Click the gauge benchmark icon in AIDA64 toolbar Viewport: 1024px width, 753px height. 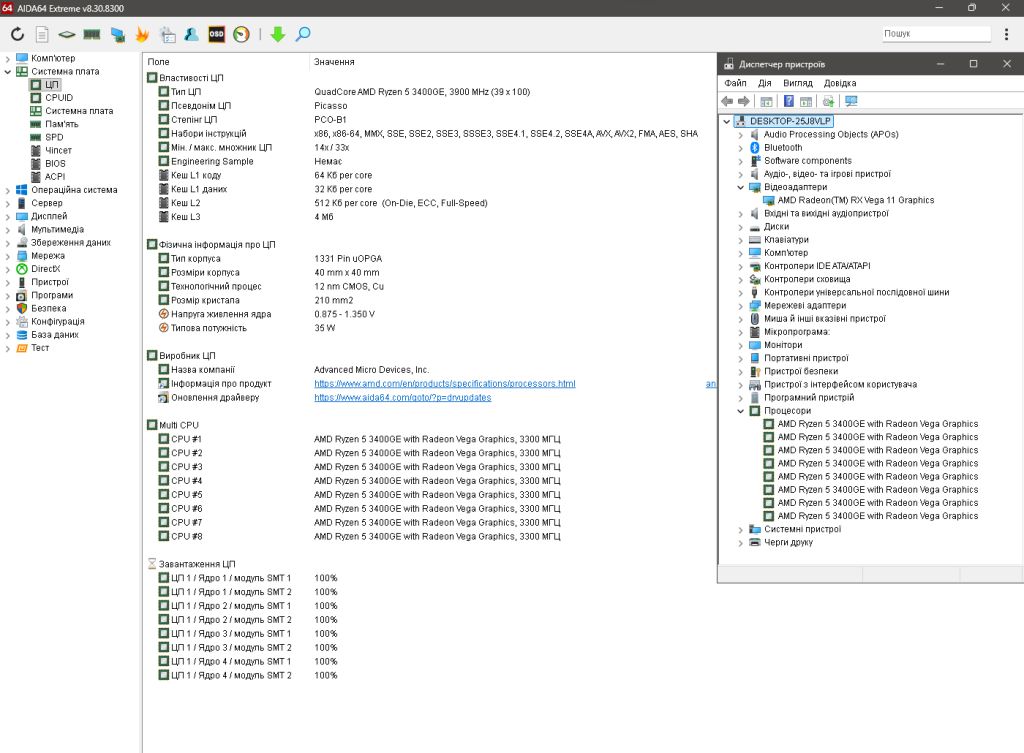pyautogui.click(x=242, y=34)
